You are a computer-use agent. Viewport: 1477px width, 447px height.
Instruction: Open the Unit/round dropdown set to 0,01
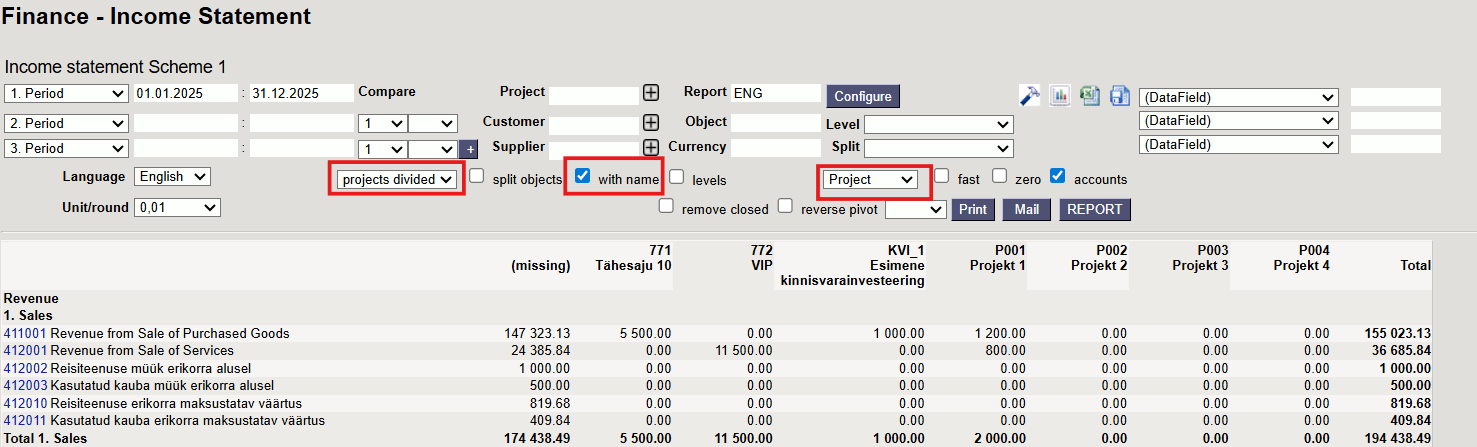pos(177,207)
